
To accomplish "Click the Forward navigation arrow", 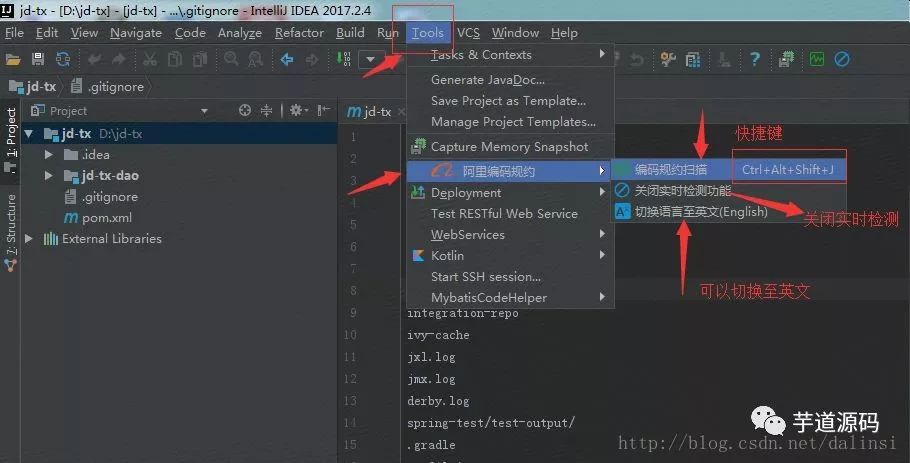I will 312,59.
